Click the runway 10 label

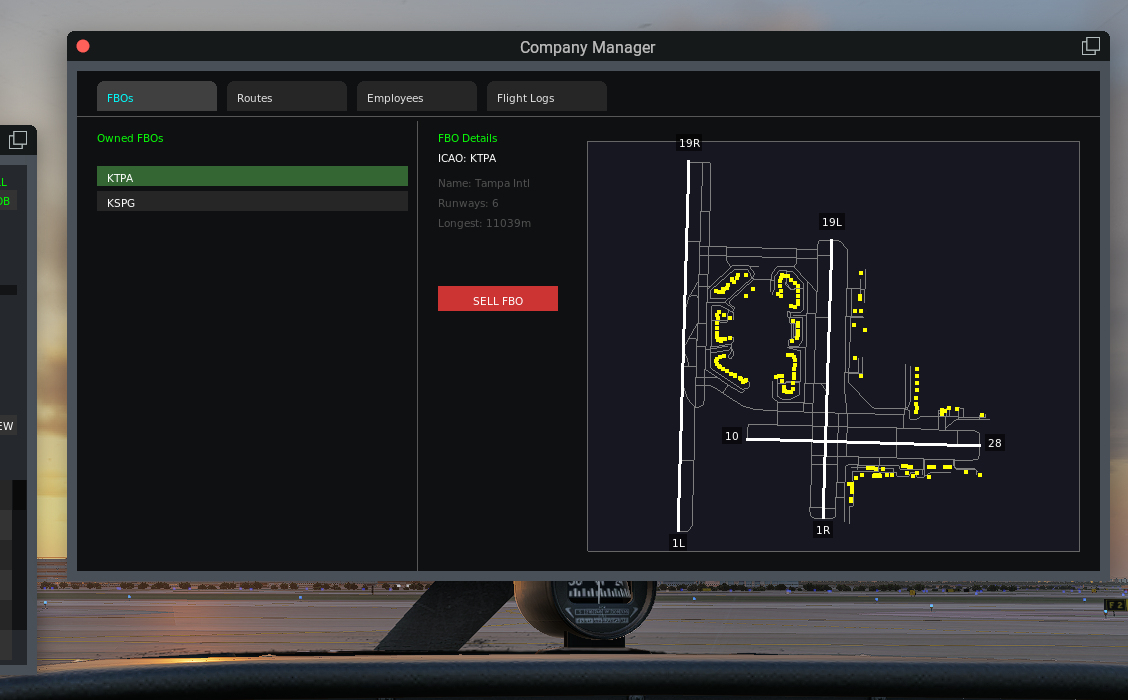pos(732,436)
